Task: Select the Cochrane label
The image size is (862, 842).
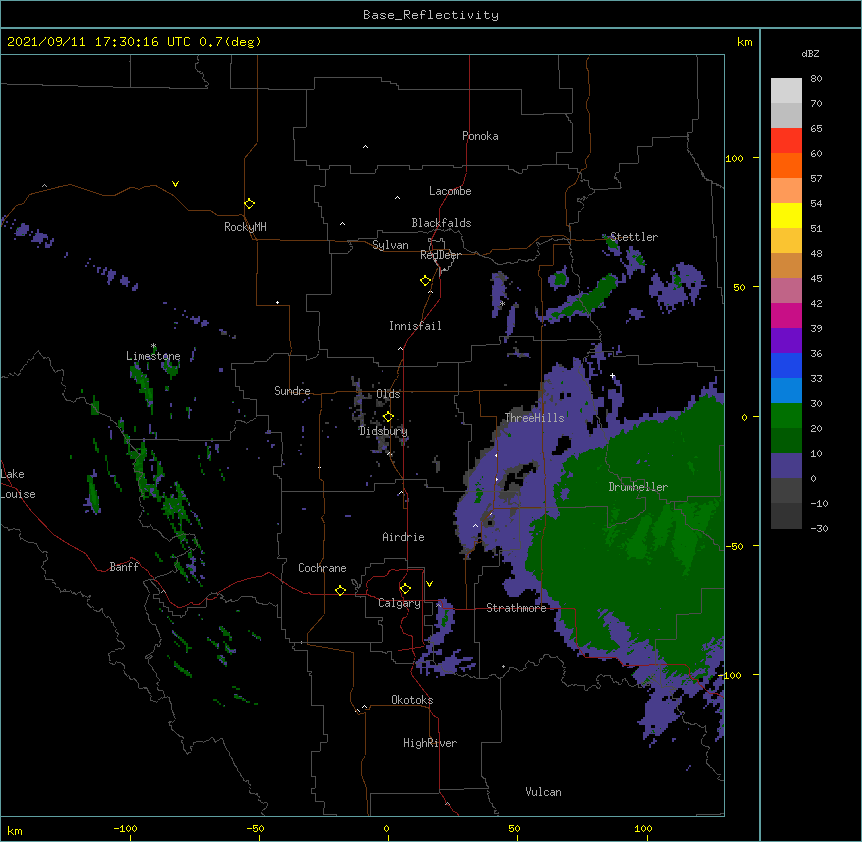Action: (322, 568)
